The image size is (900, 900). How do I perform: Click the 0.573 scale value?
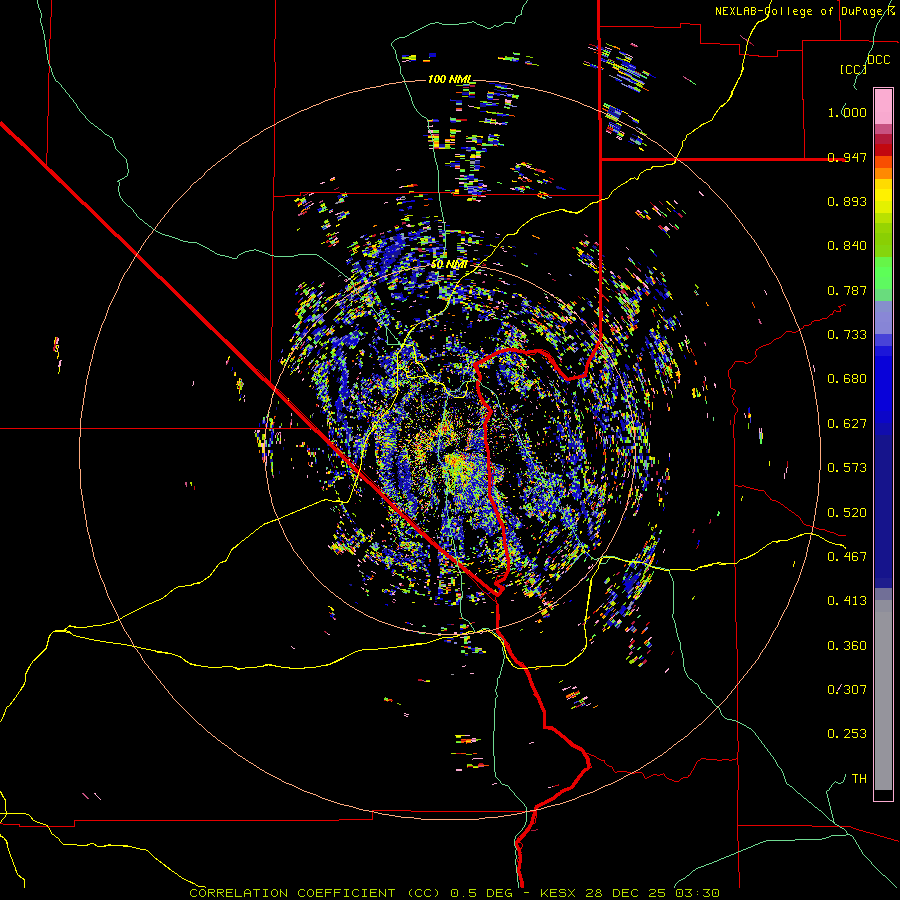coord(847,468)
